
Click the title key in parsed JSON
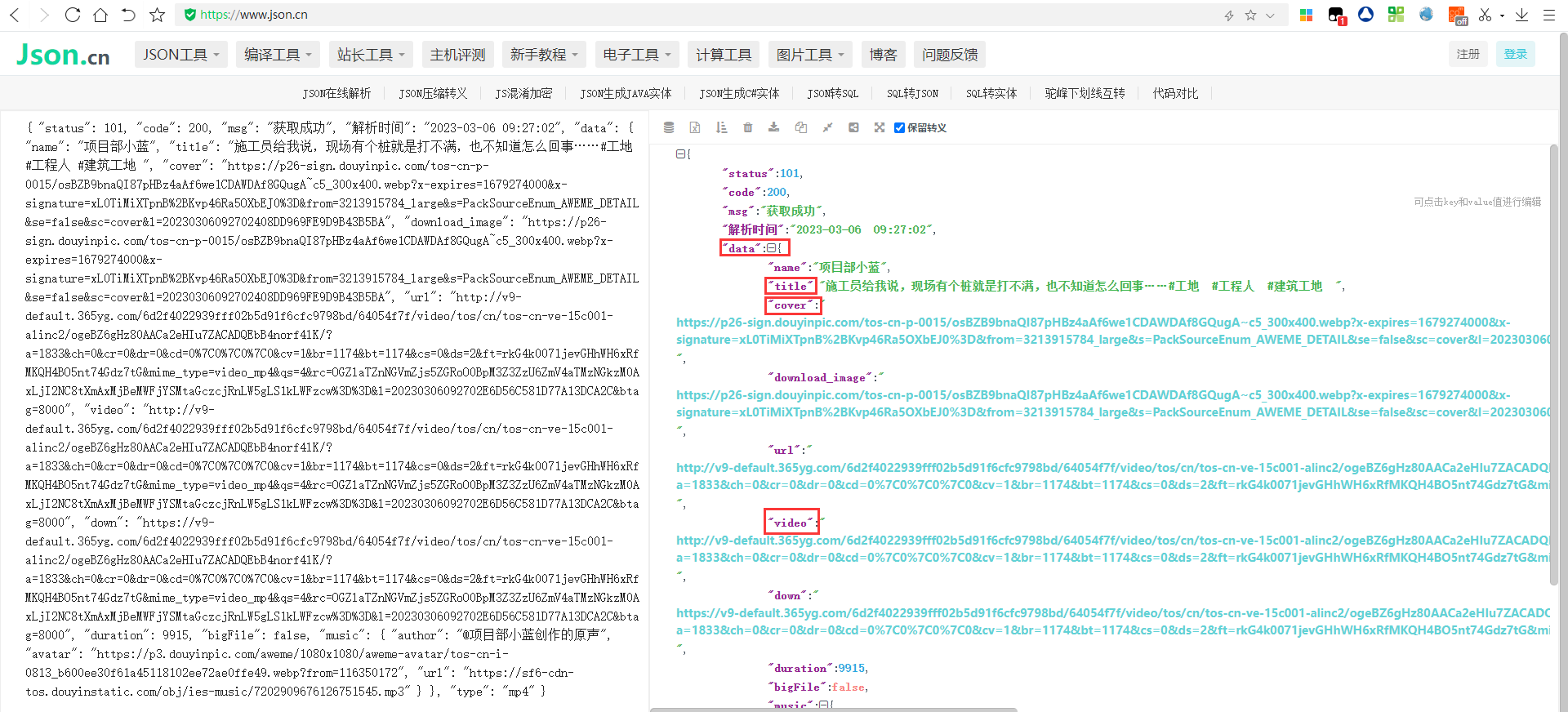point(791,286)
